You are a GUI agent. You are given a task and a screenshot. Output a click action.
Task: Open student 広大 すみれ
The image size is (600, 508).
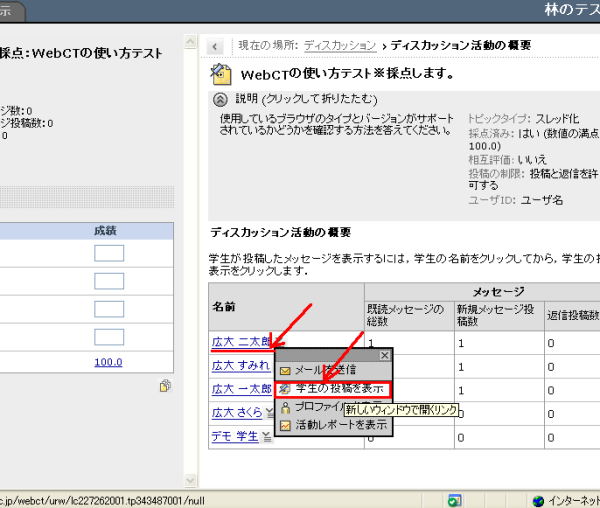[241, 365]
